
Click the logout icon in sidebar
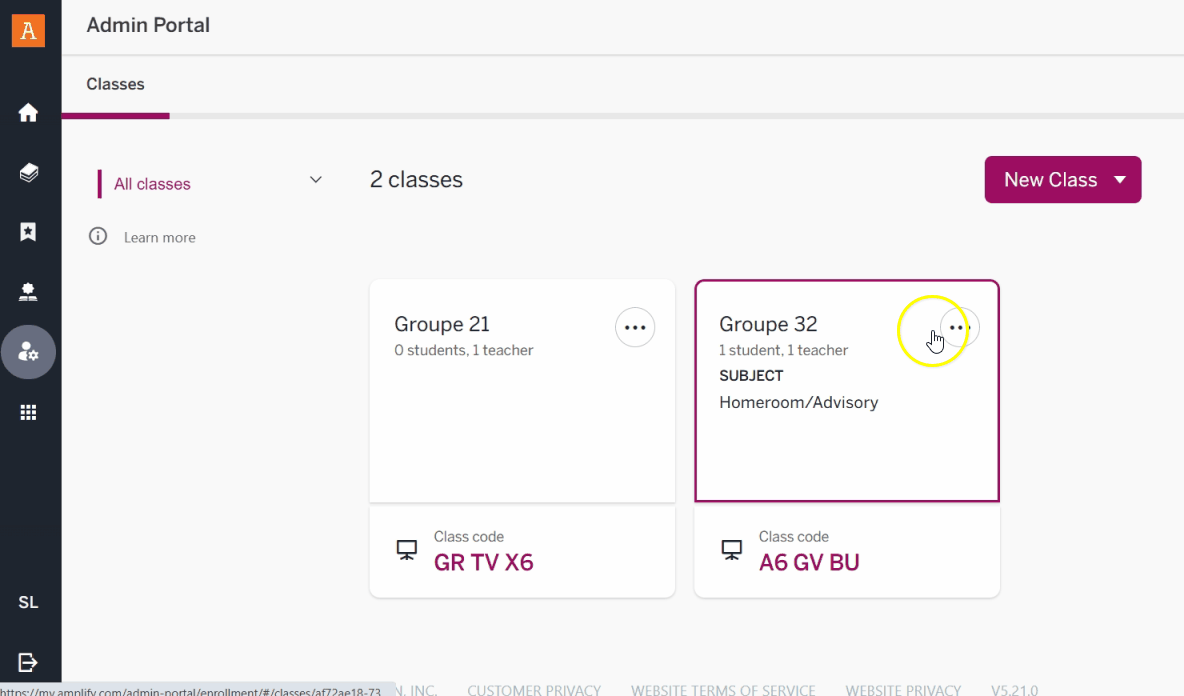click(28, 662)
